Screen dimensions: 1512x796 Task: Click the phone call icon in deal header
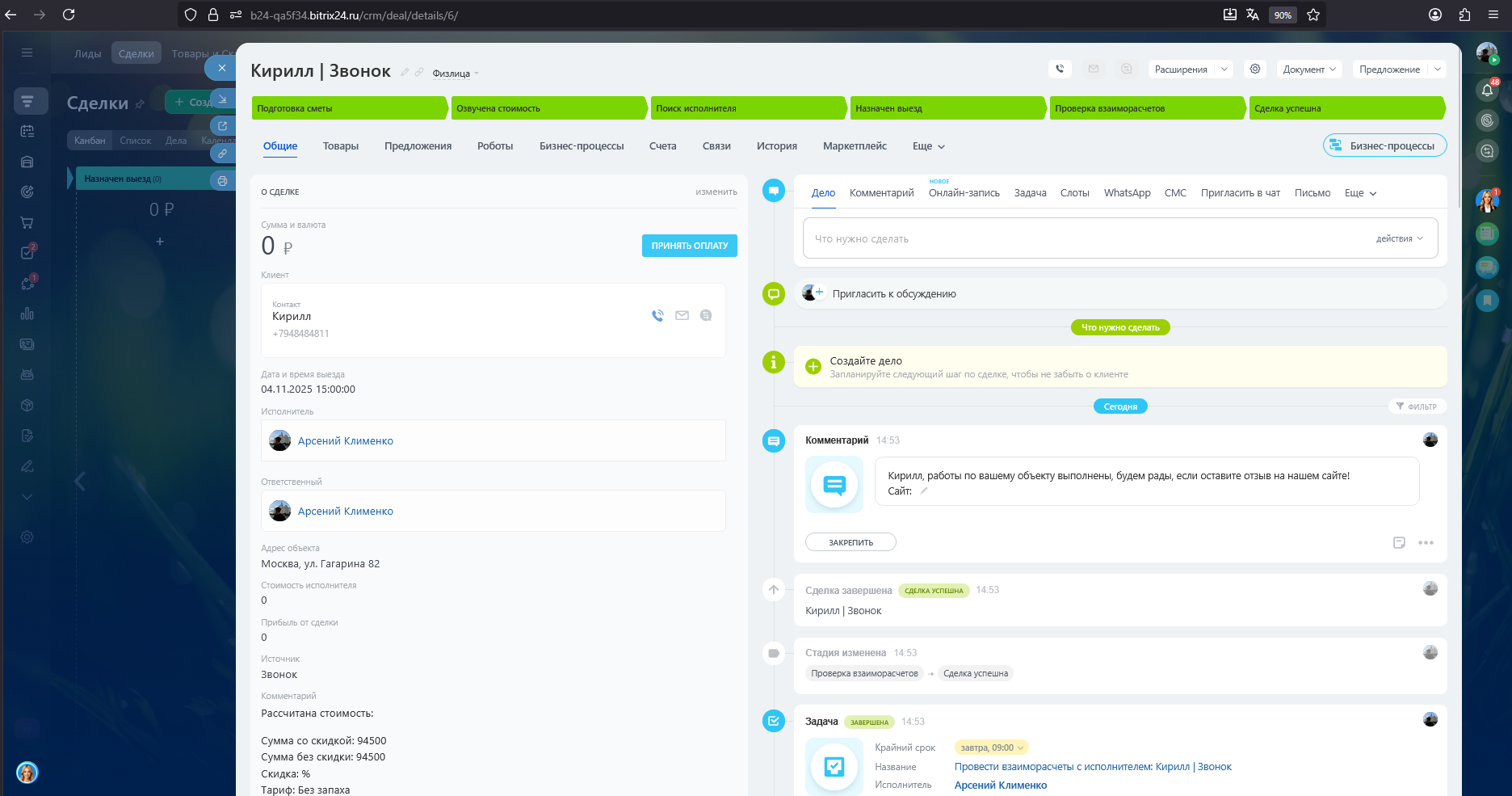pos(1060,69)
